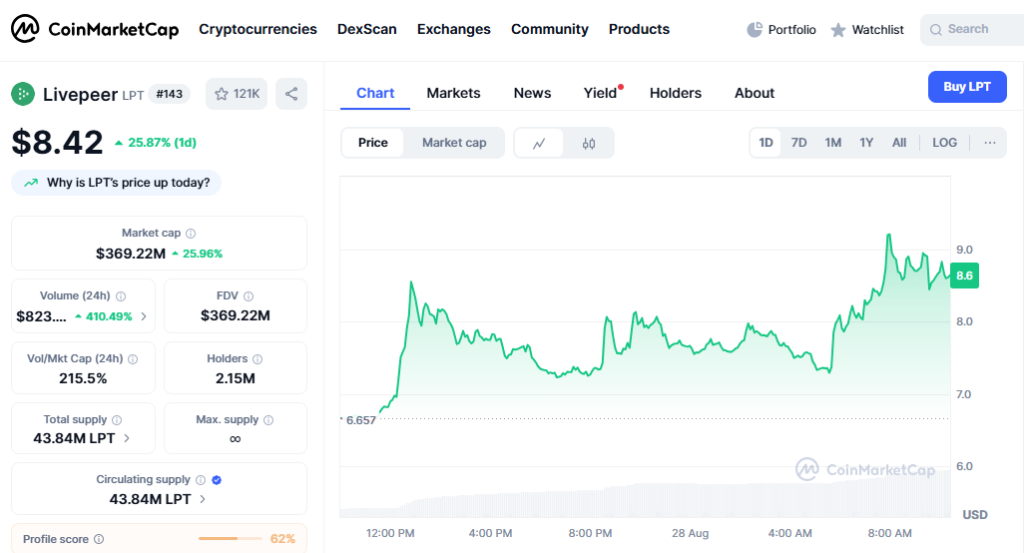
Task: Click the Holders info icon
Action: click(257, 359)
